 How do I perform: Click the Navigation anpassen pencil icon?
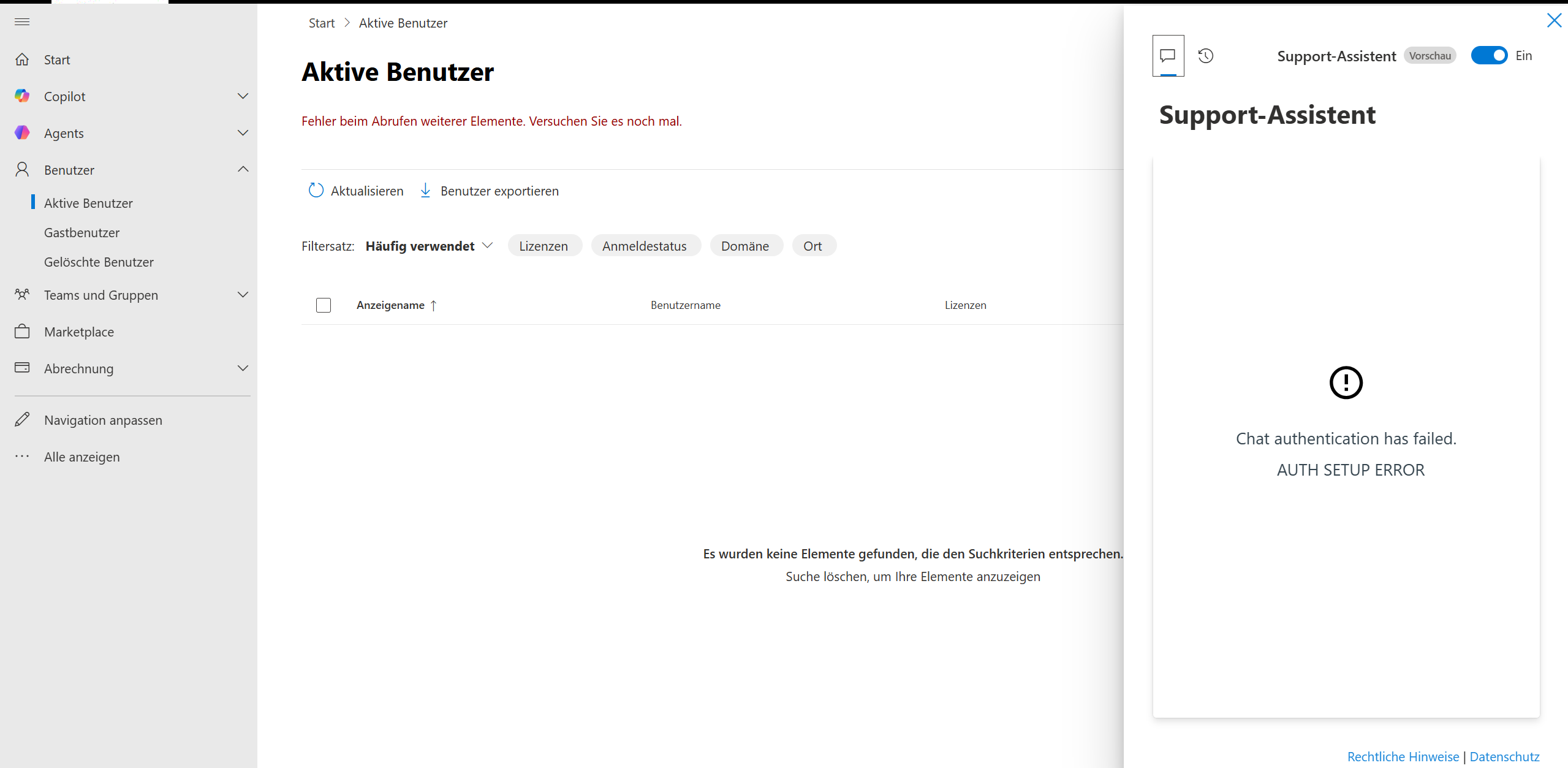tap(22, 420)
